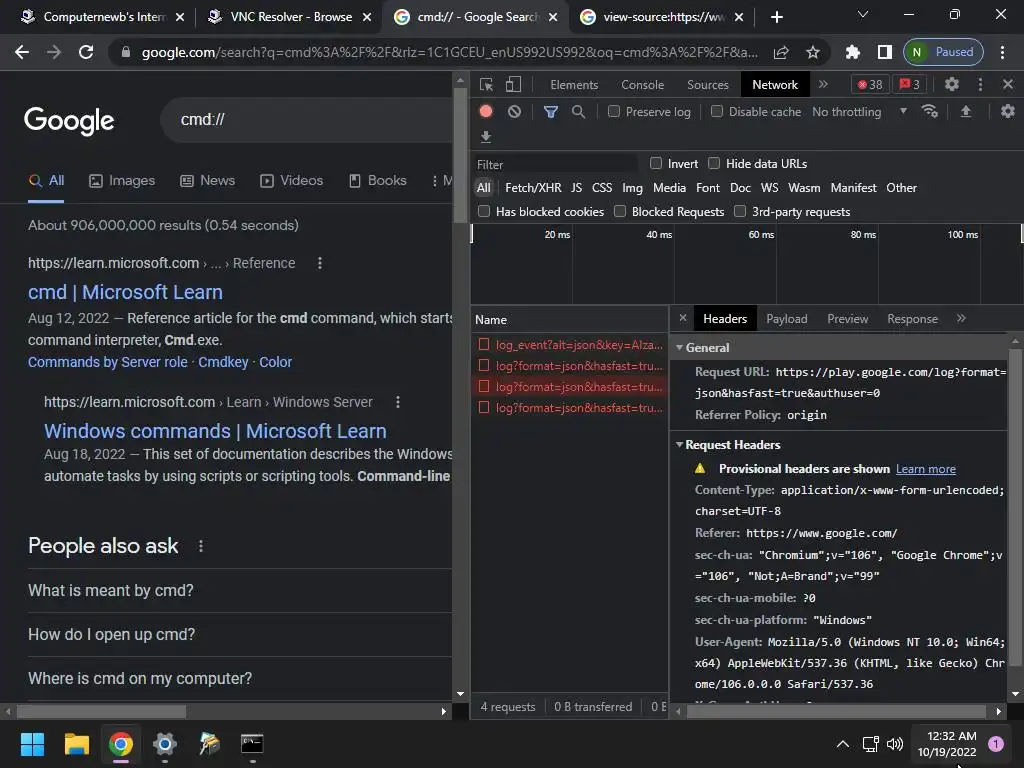Show hidden system tray icons
Screen dimensions: 1024x768
(x=843, y=744)
